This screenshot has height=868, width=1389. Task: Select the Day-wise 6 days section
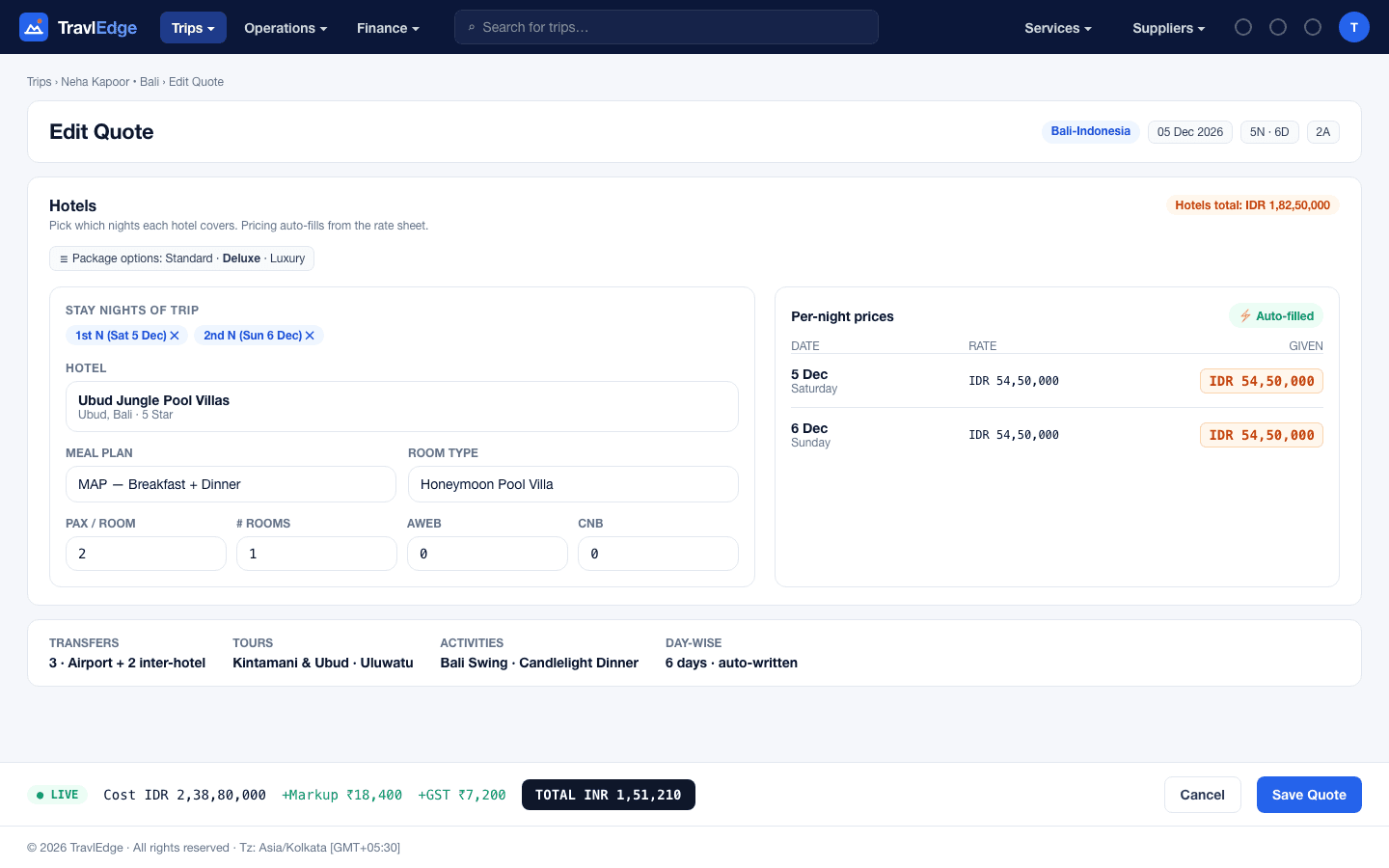(731, 653)
